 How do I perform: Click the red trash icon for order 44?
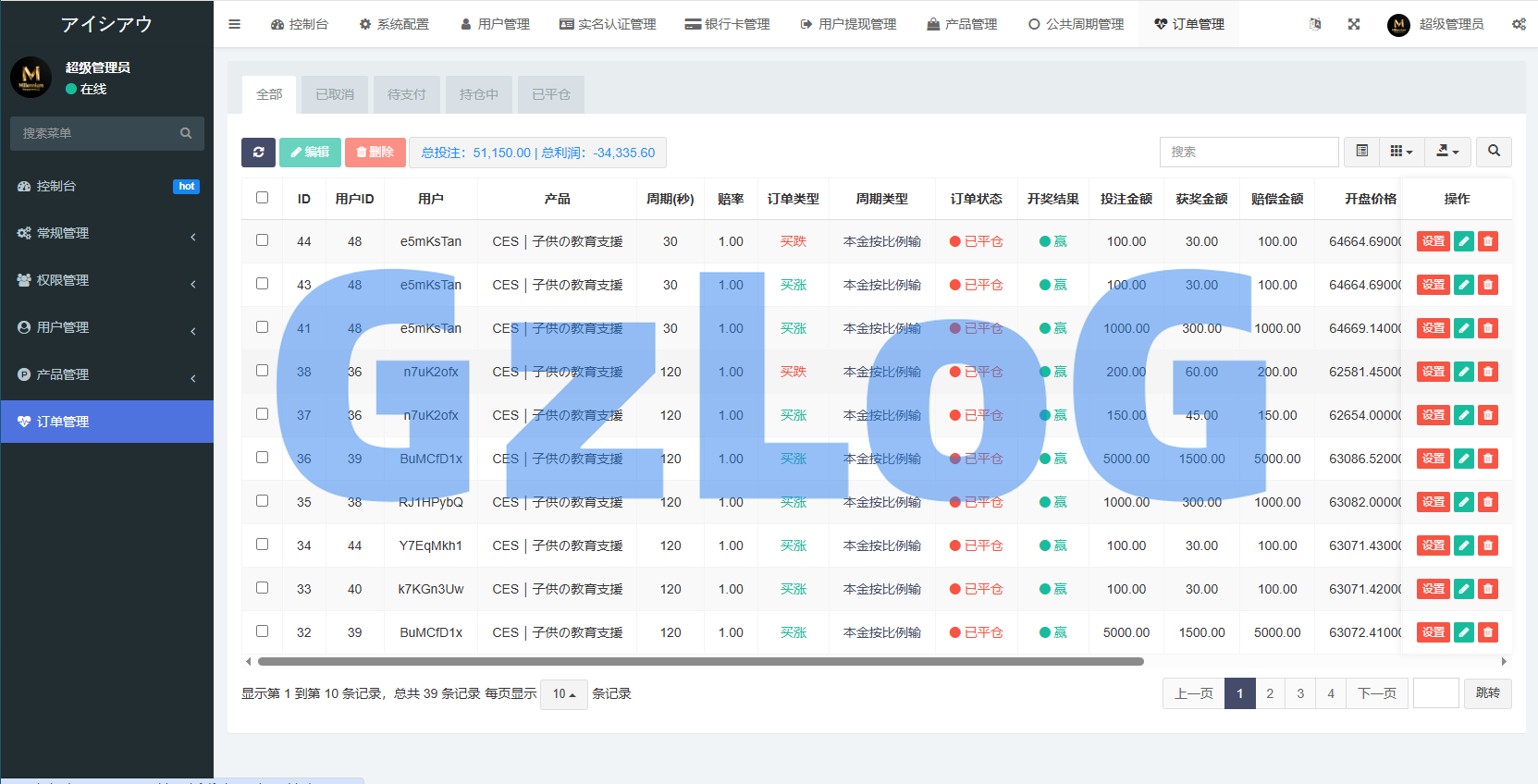[x=1488, y=241]
